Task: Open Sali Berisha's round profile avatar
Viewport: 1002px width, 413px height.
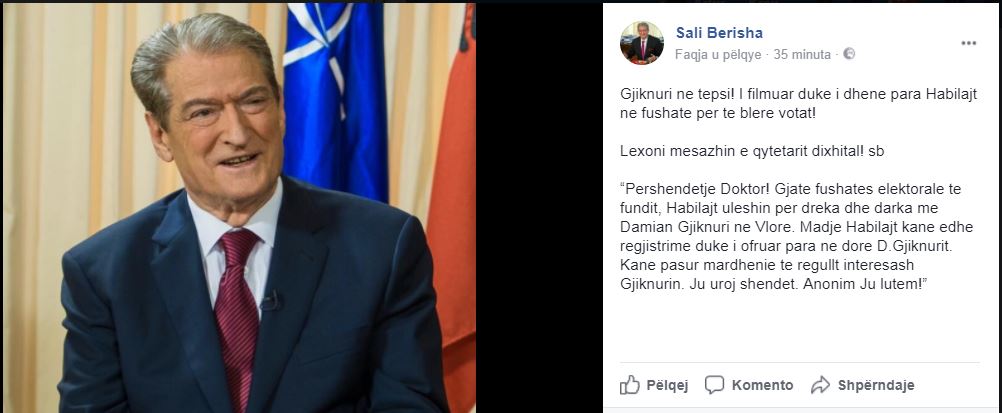Action: pyautogui.click(x=642, y=43)
